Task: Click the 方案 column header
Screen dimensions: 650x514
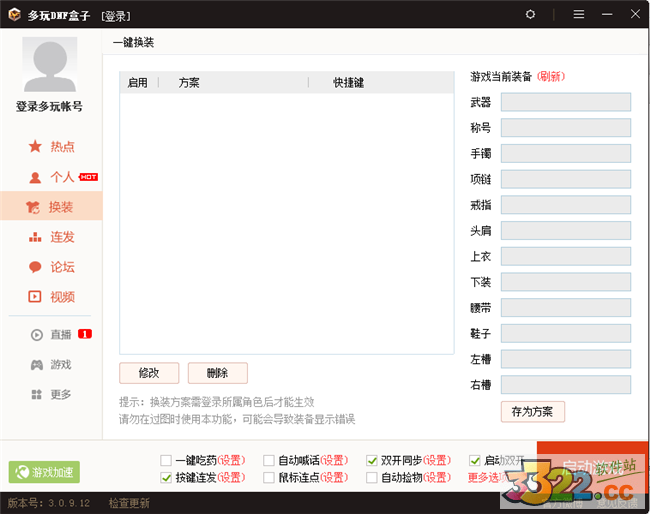Action: (x=189, y=83)
